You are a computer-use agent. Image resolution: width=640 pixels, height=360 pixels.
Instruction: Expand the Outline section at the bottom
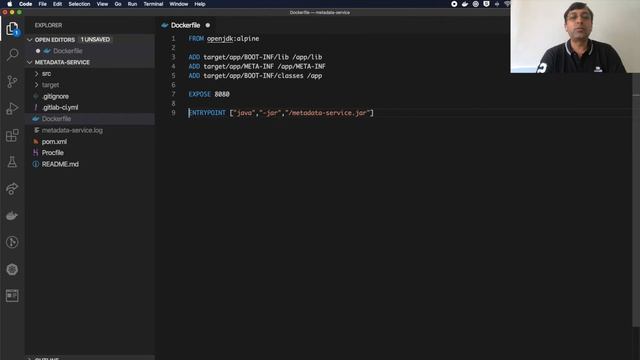[29, 358]
